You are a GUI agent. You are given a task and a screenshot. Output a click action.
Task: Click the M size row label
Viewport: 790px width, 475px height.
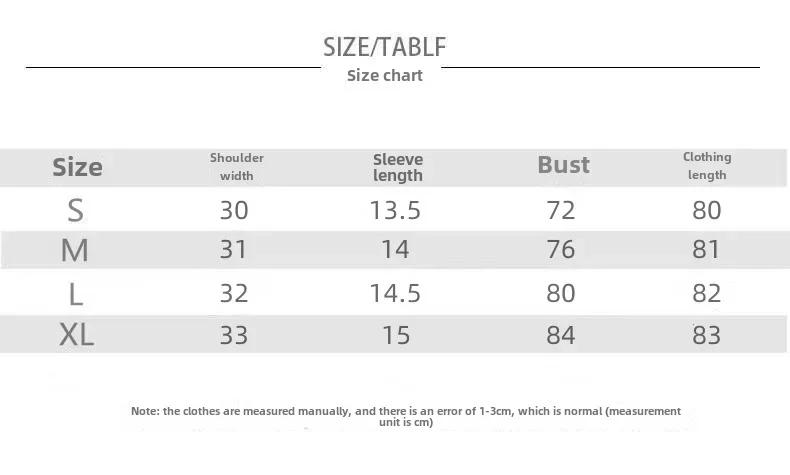[x=75, y=250]
